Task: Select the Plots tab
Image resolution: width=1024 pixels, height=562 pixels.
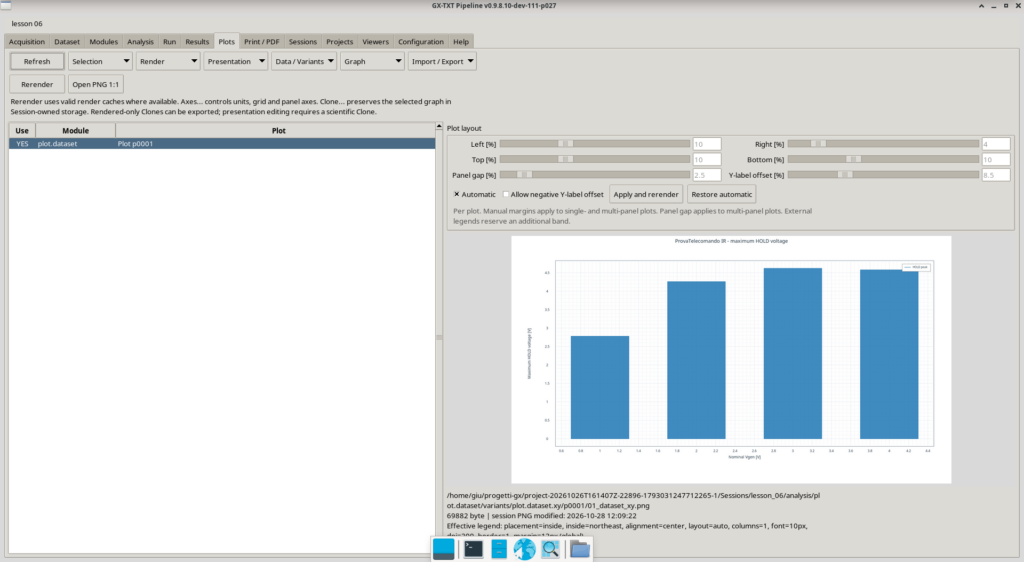Action: point(227,42)
